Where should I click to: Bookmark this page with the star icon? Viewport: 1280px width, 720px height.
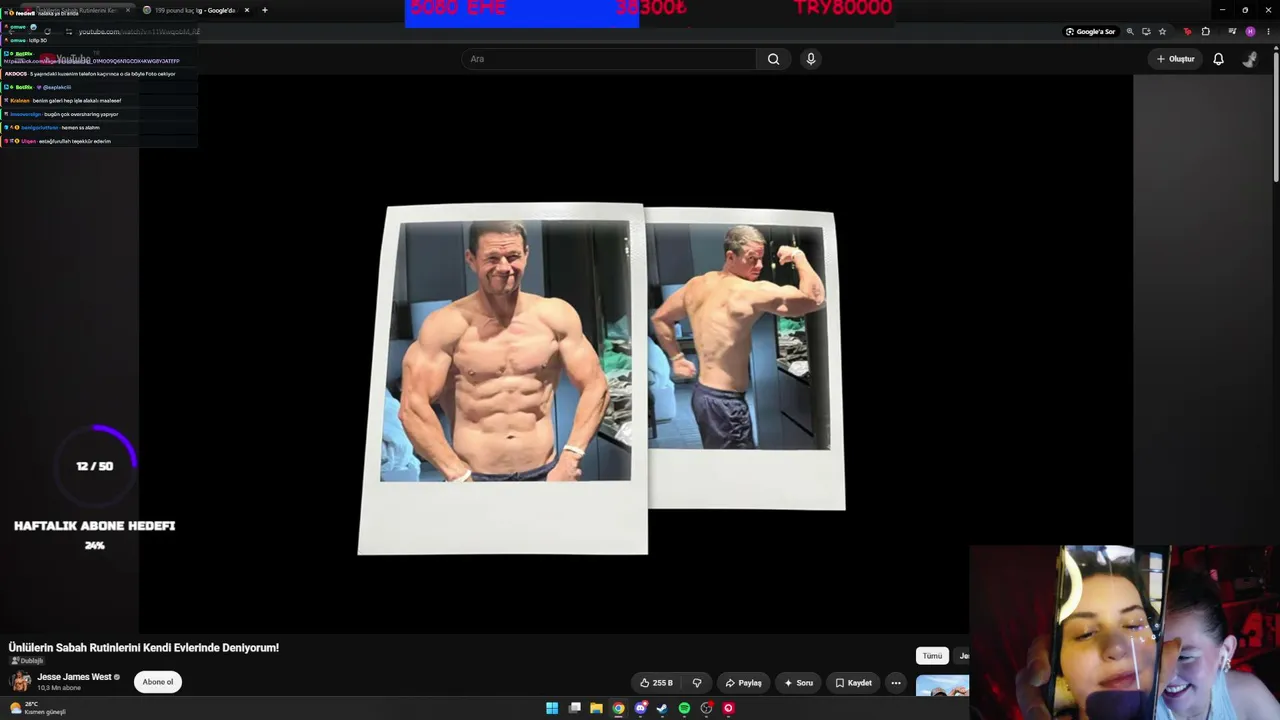coord(1162,32)
